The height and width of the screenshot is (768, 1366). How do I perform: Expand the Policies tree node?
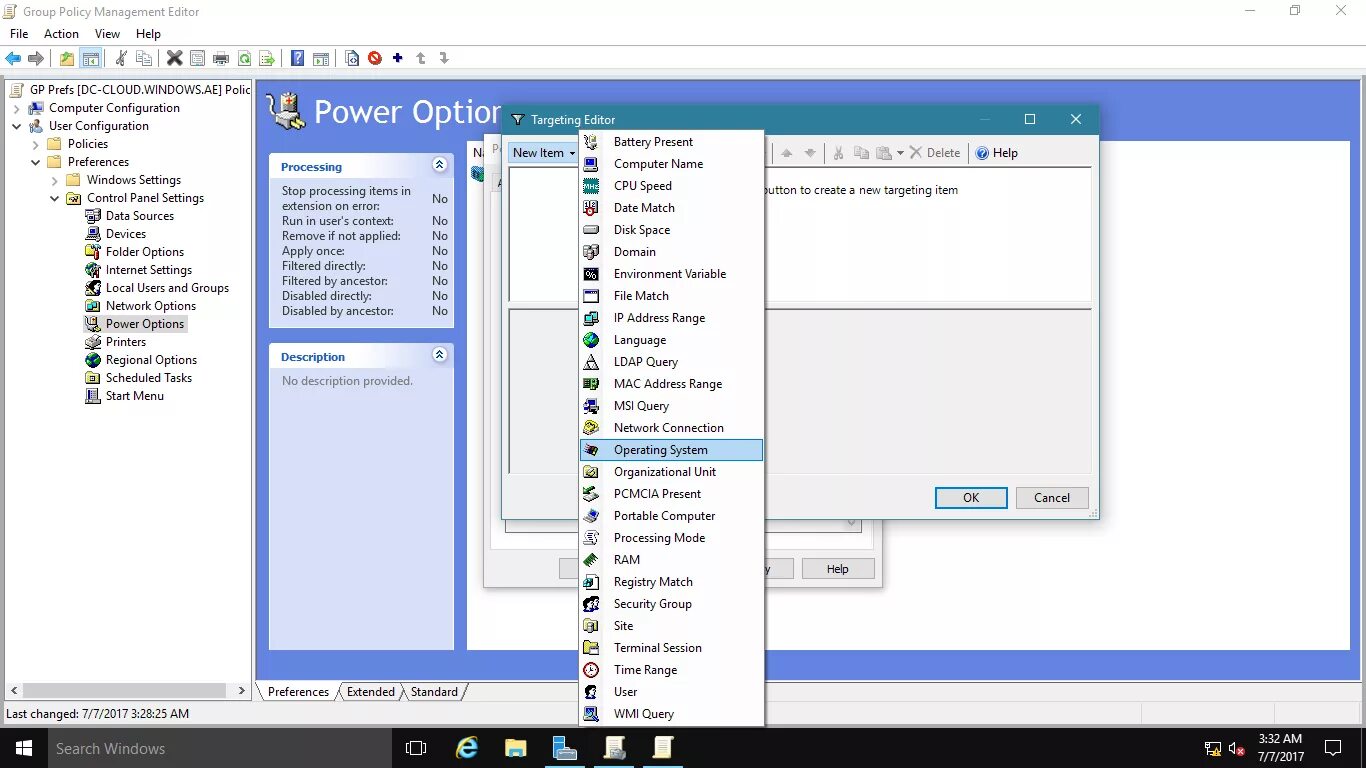pos(36,144)
